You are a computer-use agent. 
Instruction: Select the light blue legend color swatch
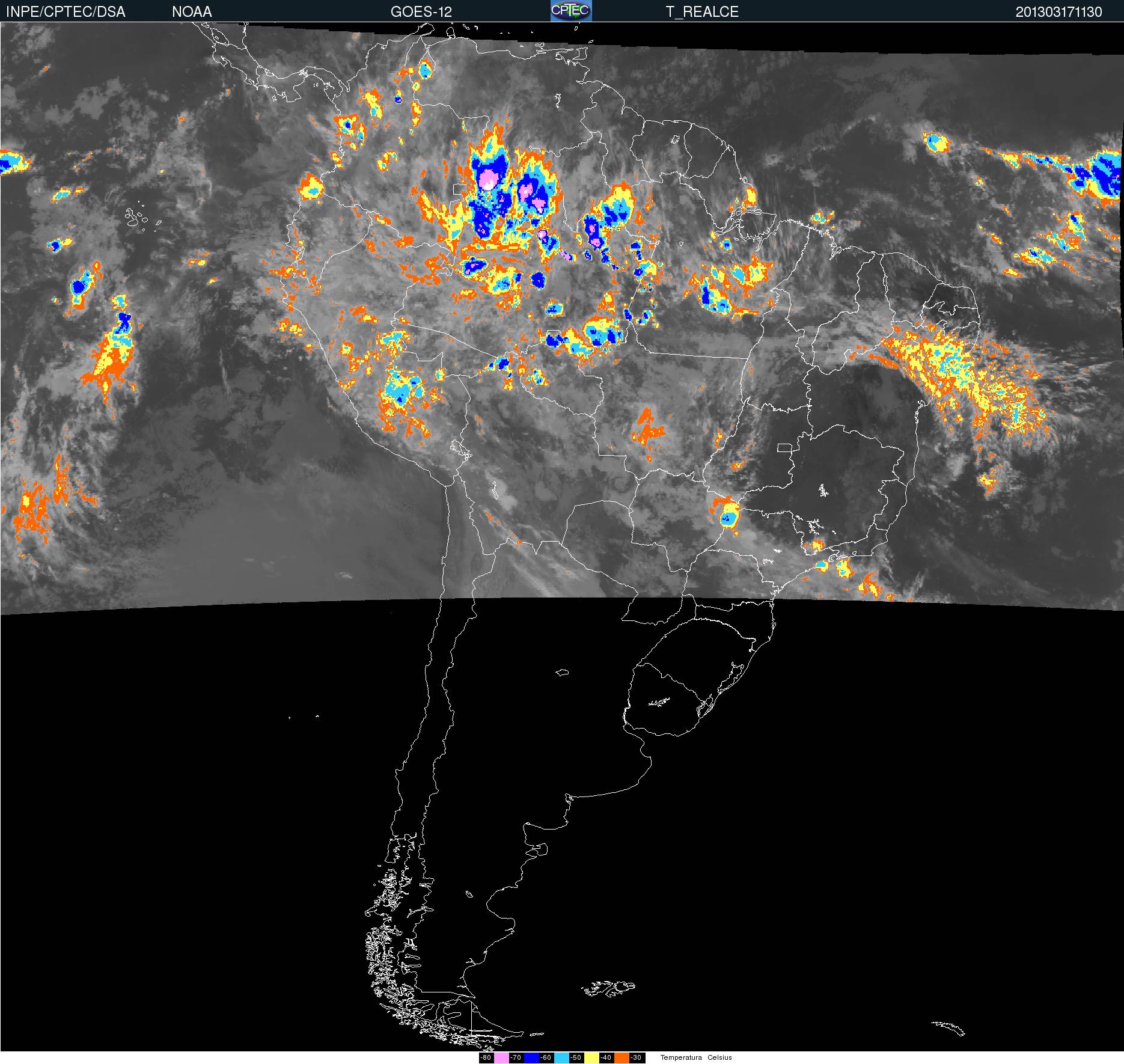(561, 1058)
